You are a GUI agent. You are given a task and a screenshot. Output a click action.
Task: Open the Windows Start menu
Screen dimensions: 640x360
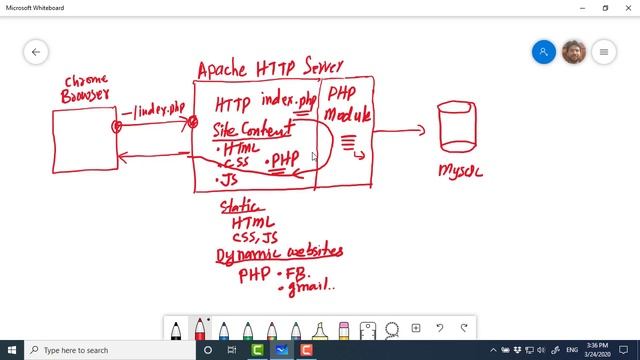click(x=12, y=350)
